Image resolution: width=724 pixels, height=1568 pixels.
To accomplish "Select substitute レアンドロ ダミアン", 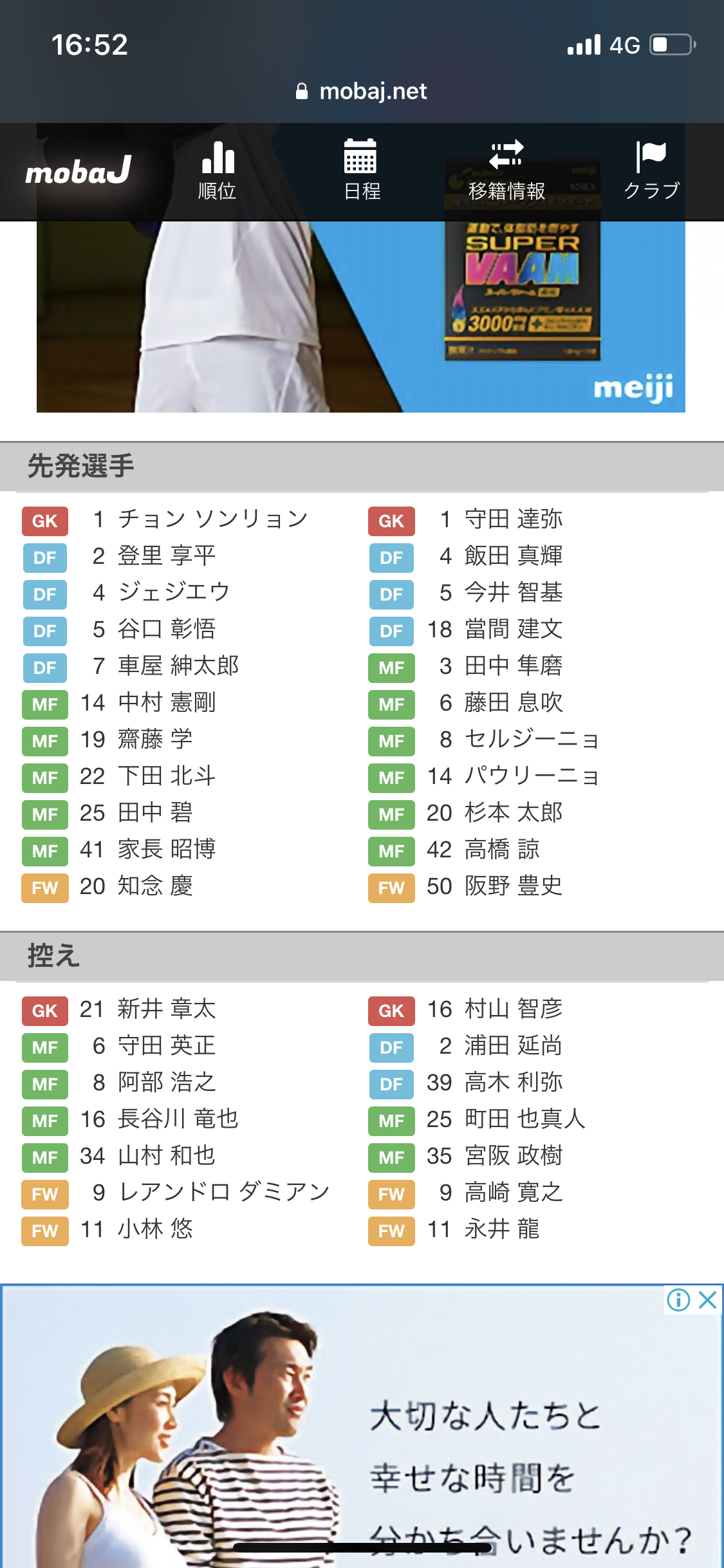I will point(223,1193).
